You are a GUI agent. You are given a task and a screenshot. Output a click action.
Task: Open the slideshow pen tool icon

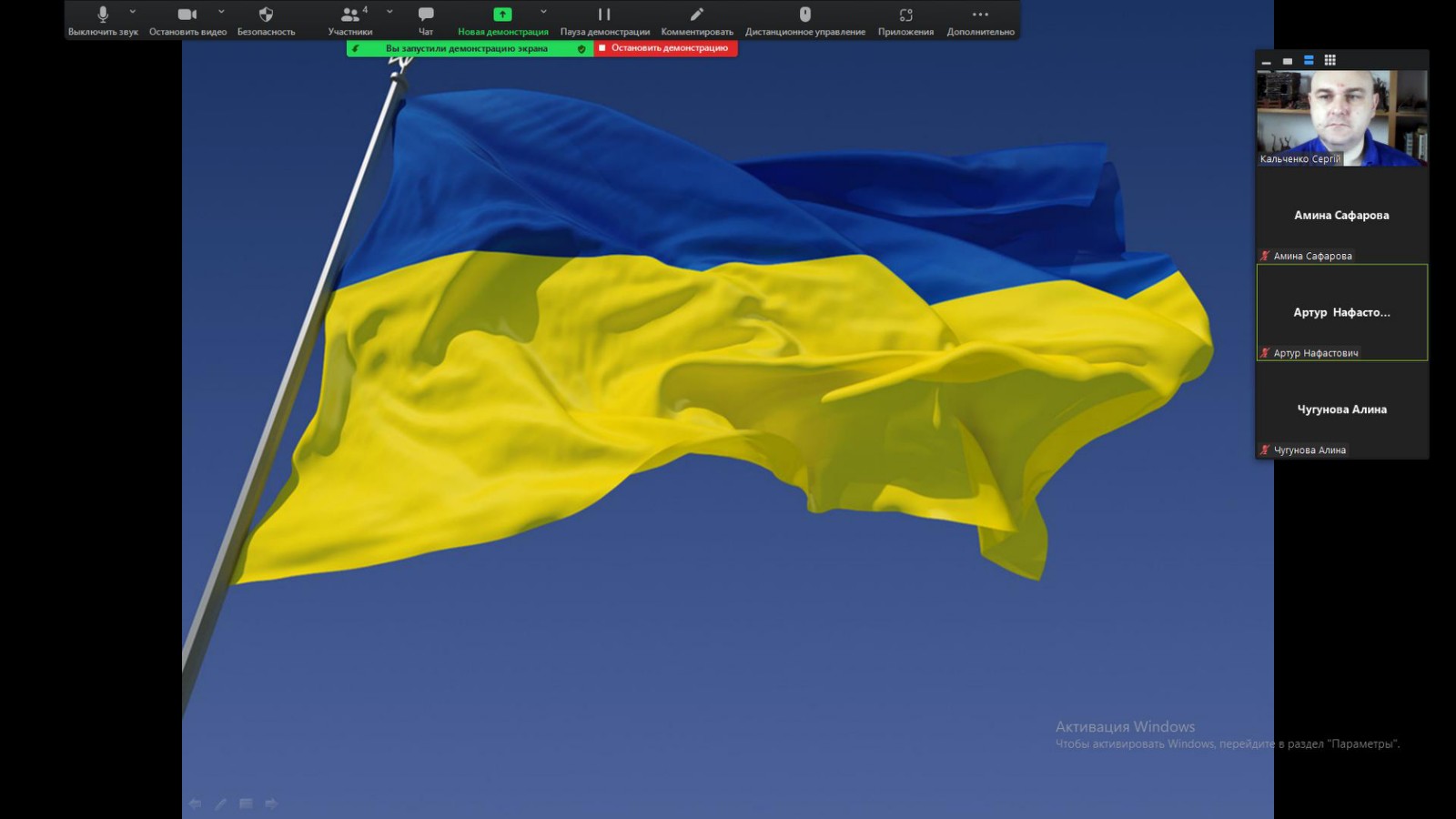220,804
